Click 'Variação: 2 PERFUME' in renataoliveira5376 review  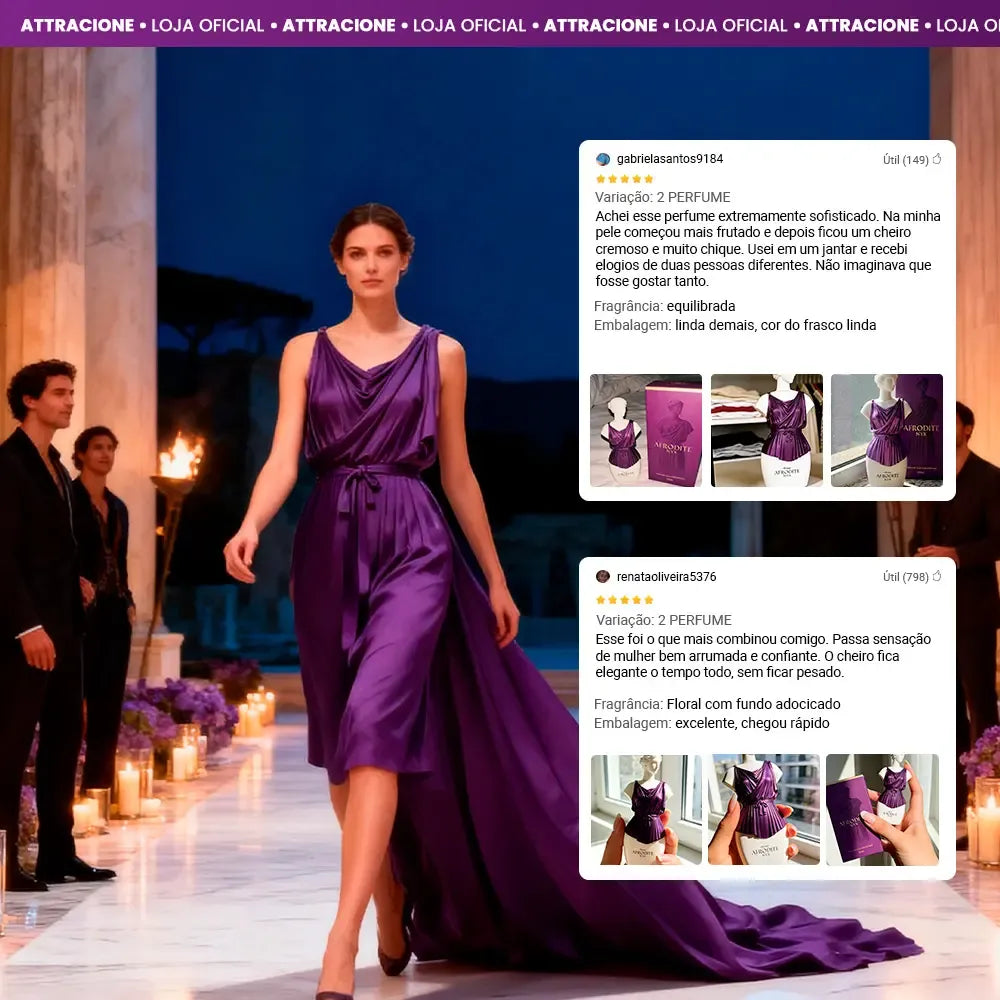point(664,620)
